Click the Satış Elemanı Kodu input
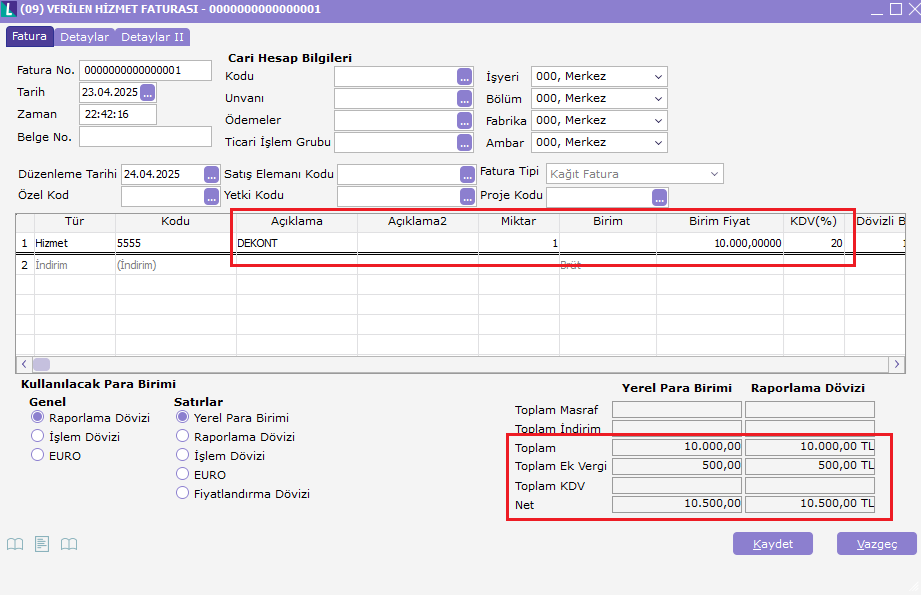 398,174
